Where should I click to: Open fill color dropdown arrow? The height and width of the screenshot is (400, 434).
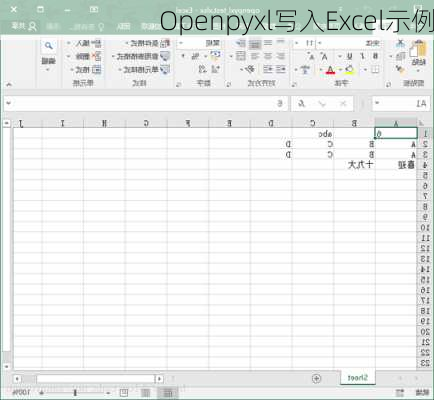click(x=341, y=70)
